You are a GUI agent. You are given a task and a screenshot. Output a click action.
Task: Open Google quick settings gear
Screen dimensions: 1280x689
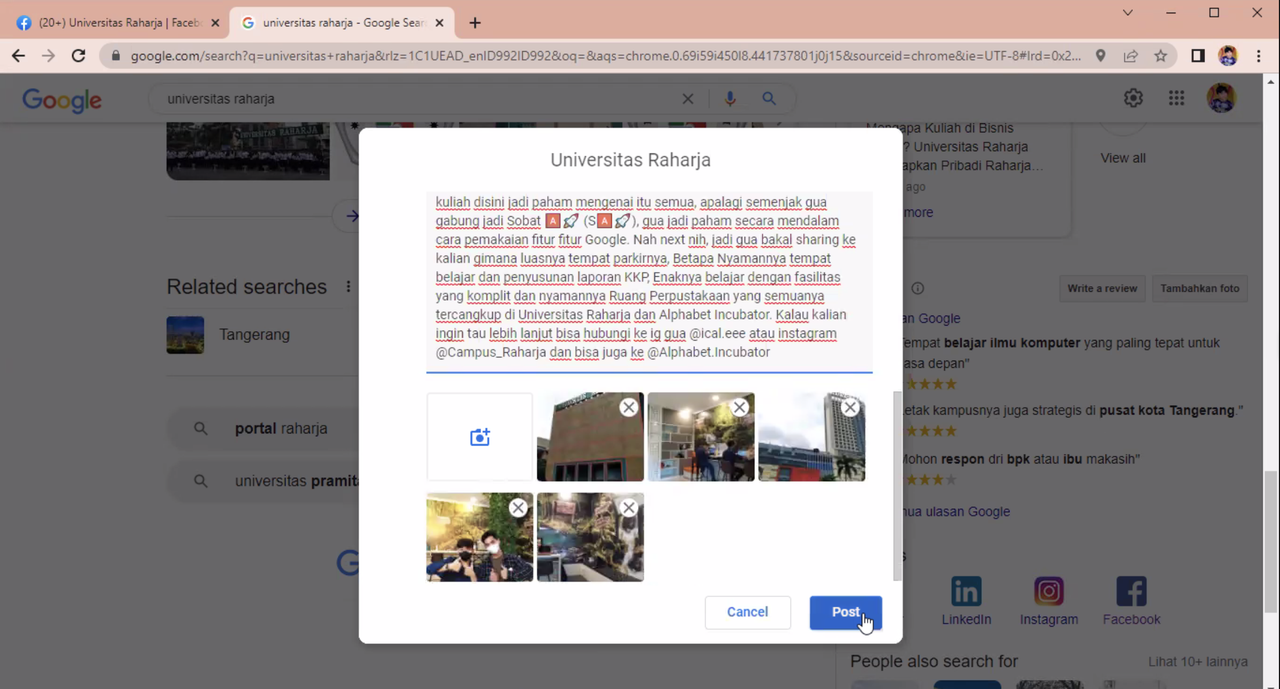[x=1133, y=98]
